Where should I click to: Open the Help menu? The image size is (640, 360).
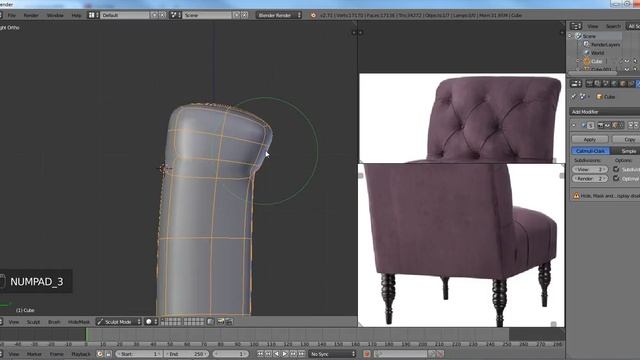click(x=76, y=15)
